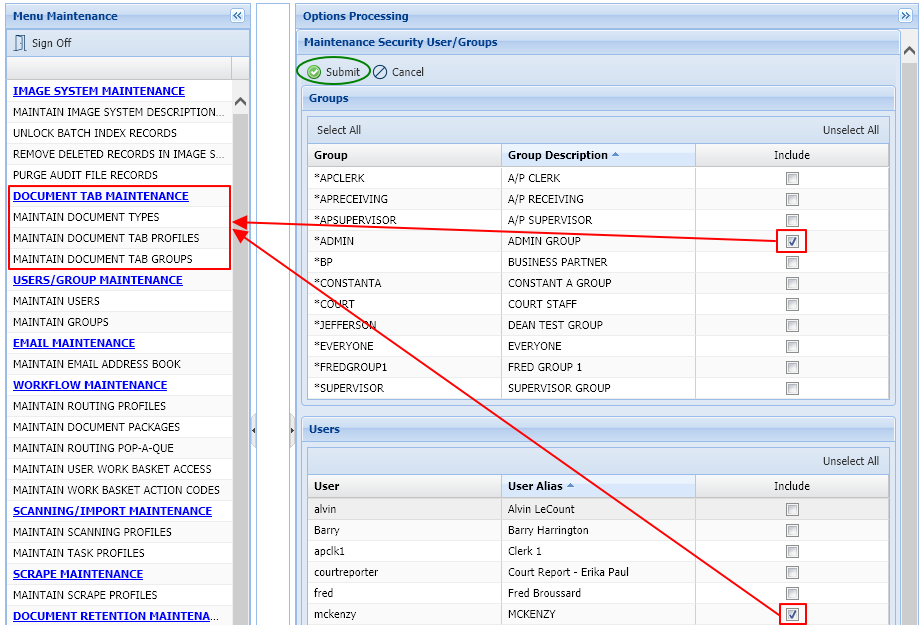
Task: Collapse the Menu Maintenance panel with double-left chevron
Action: [x=237, y=16]
